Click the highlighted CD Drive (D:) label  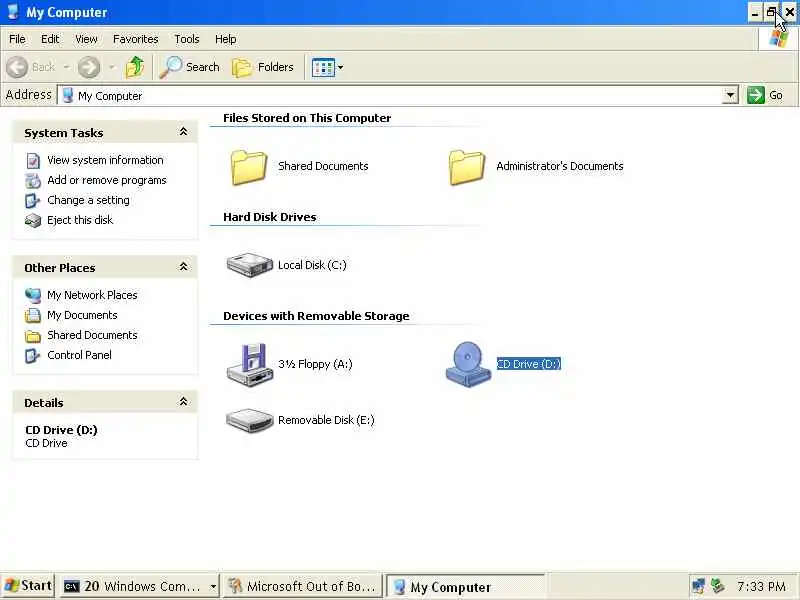pyautogui.click(x=529, y=364)
